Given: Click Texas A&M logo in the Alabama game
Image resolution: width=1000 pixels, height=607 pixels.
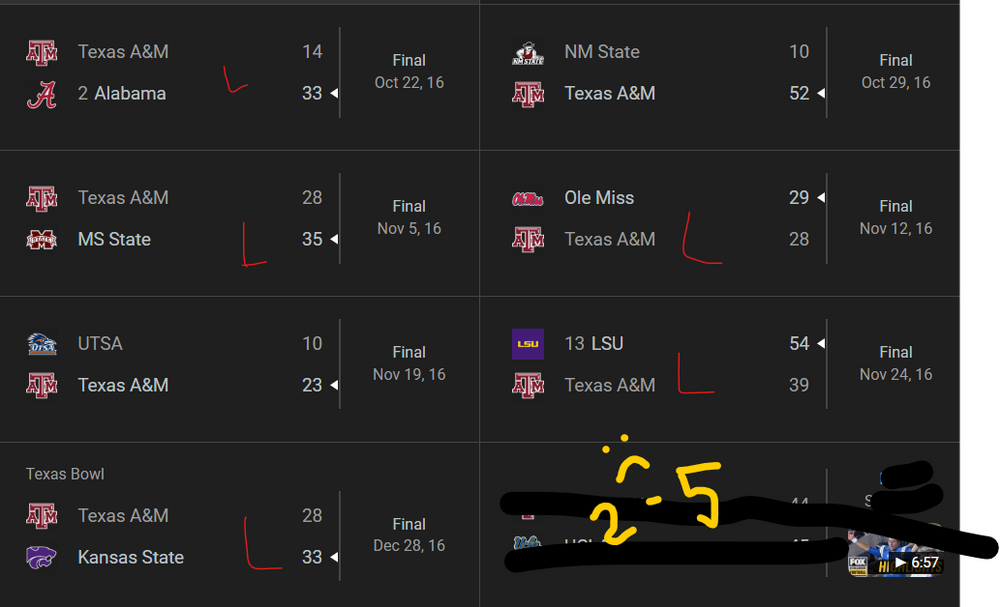Looking at the screenshot, I should pyautogui.click(x=42, y=52).
